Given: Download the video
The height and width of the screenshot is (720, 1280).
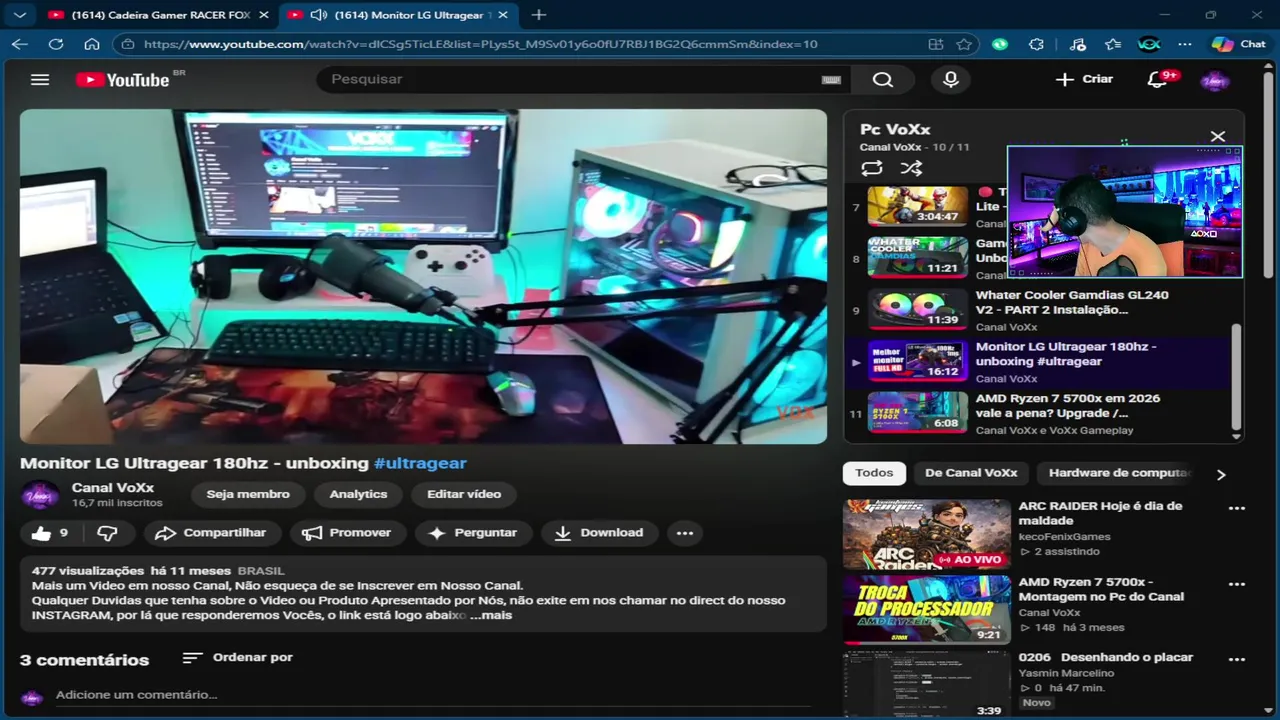Looking at the screenshot, I should [x=599, y=533].
